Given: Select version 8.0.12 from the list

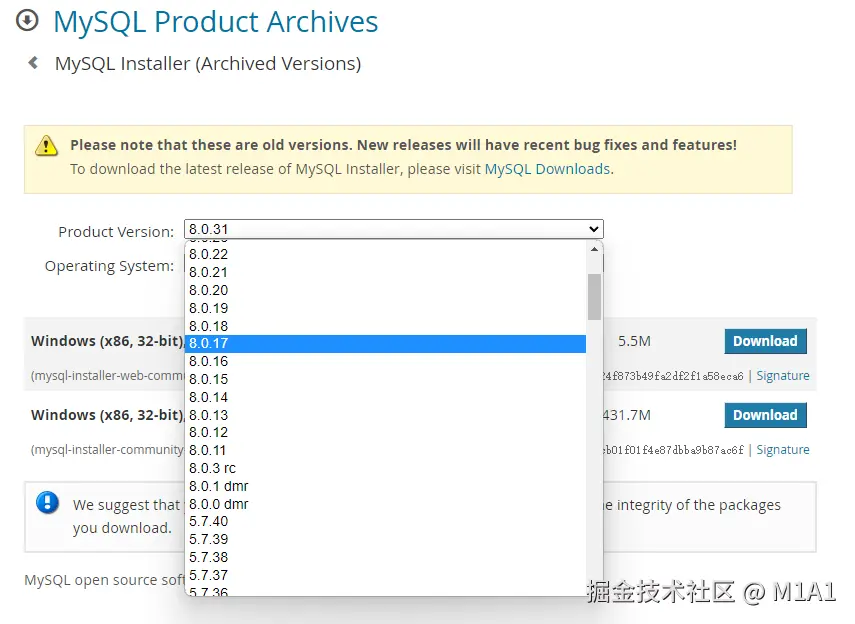Looking at the screenshot, I should click(386, 433).
